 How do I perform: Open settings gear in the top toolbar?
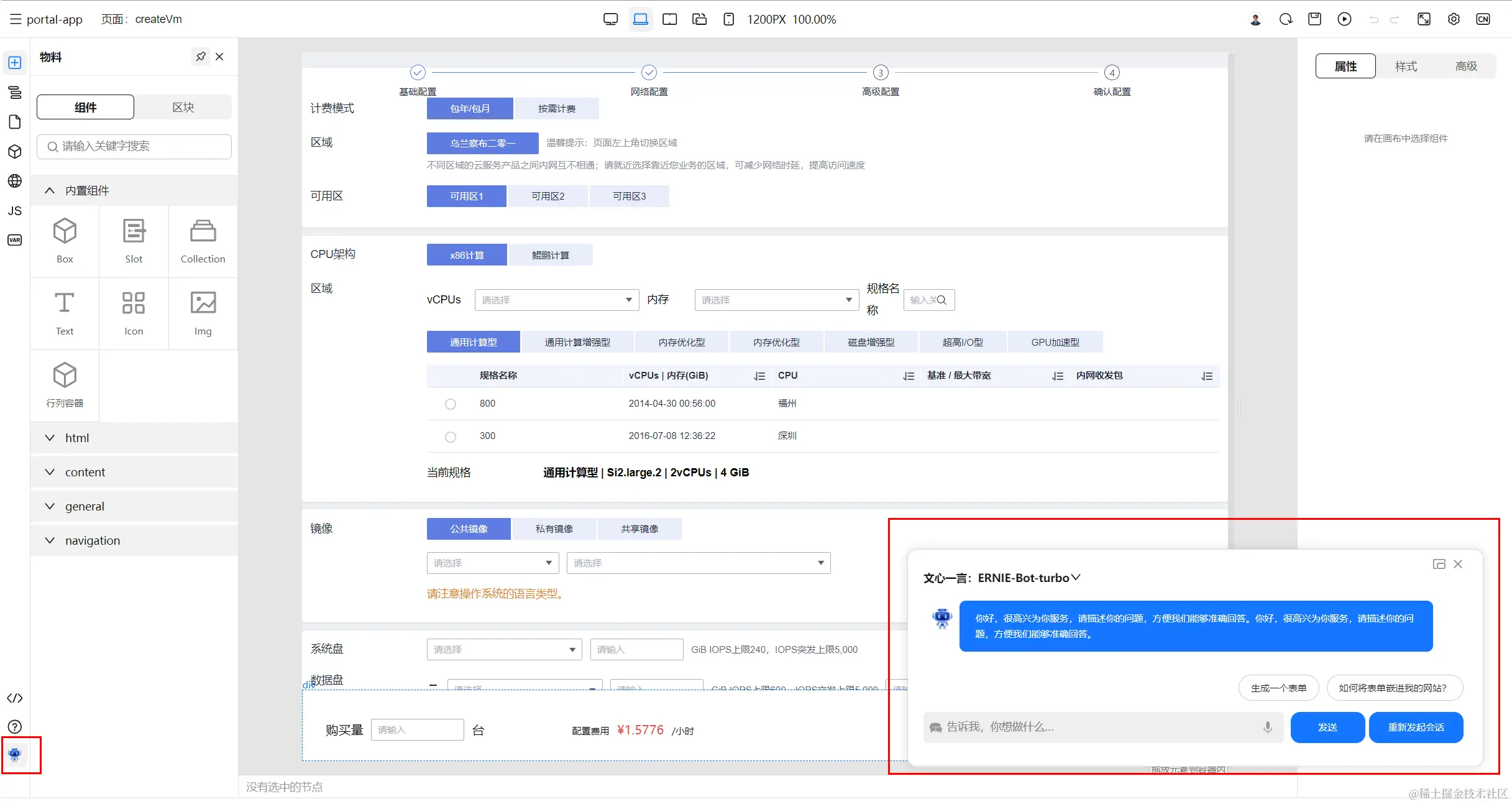point(1454,19)
